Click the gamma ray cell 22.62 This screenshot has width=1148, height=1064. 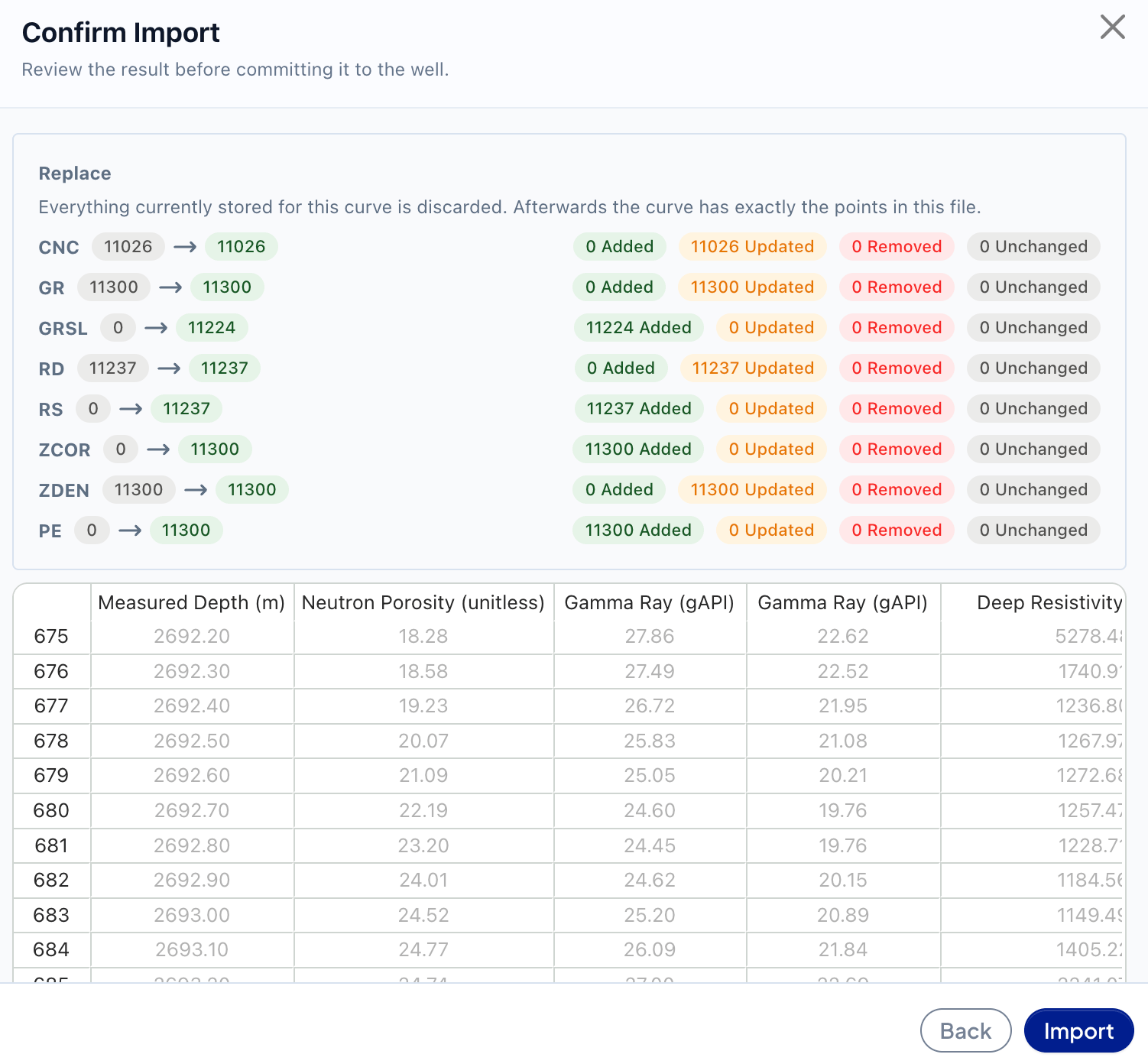(843, 636)
